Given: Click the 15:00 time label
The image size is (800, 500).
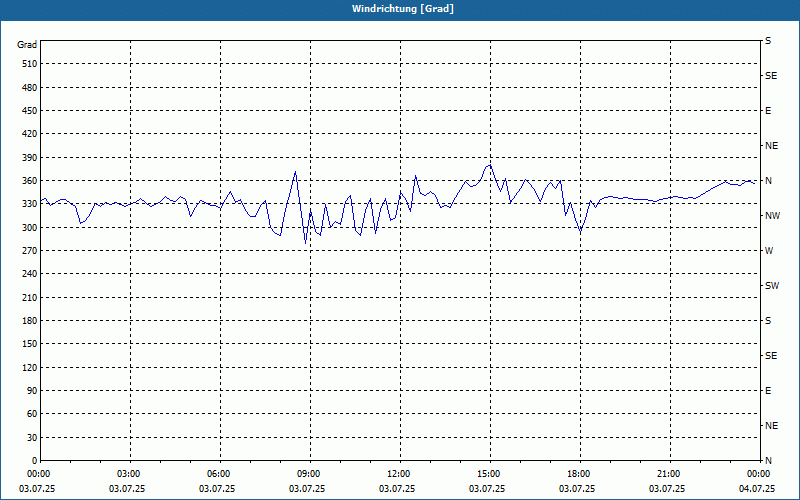Looking at the screenshot, I should [x=489, y=474].
